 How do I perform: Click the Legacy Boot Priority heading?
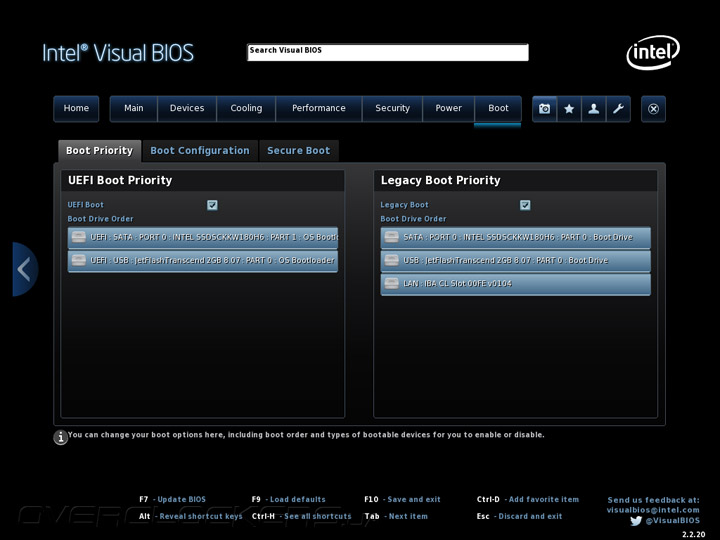tap(440, 180)
